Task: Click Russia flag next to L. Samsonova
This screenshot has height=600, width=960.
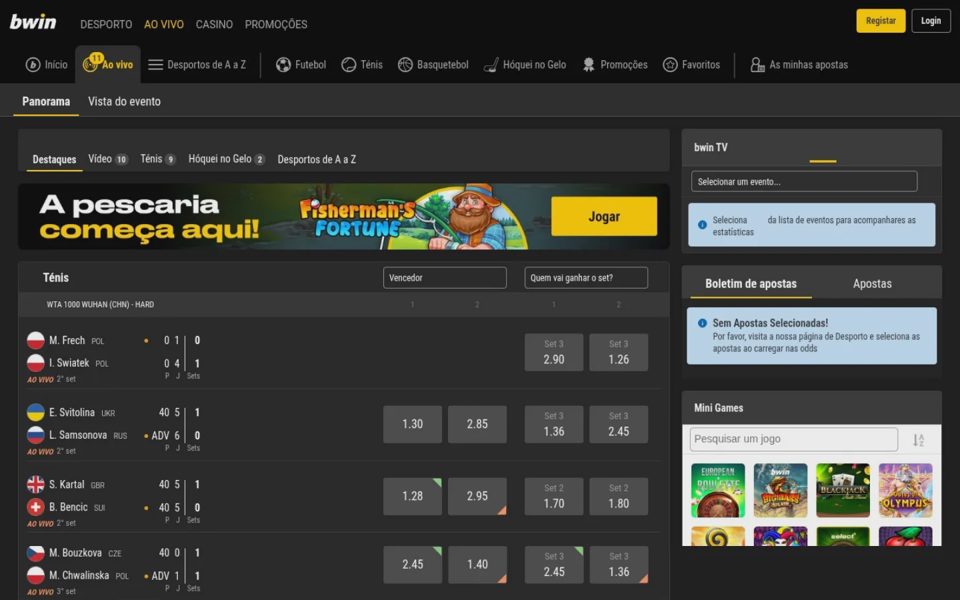Action: pos(36,435)
